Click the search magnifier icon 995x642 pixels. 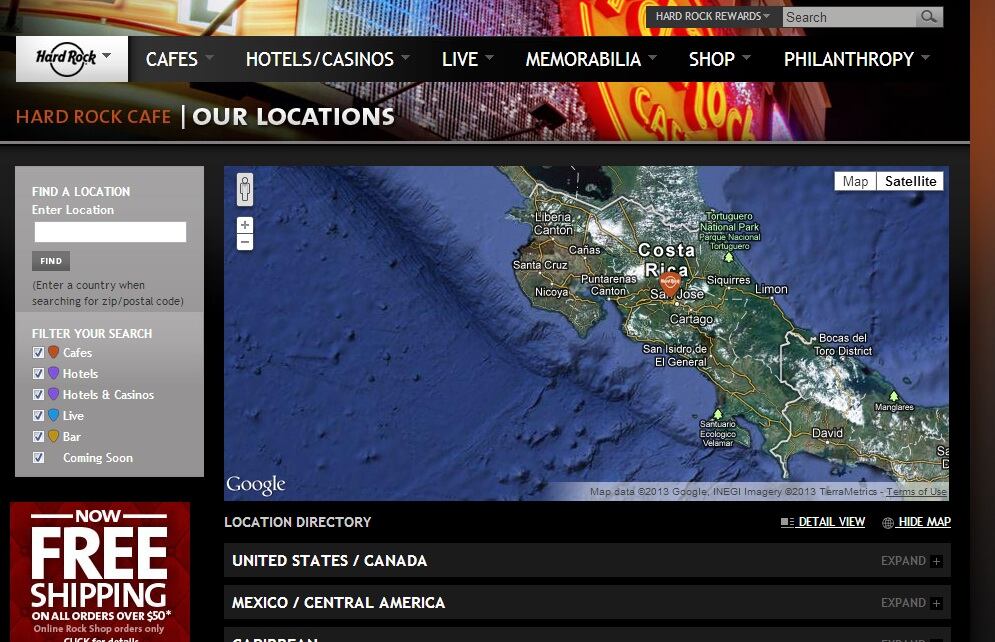pos(929,17)
